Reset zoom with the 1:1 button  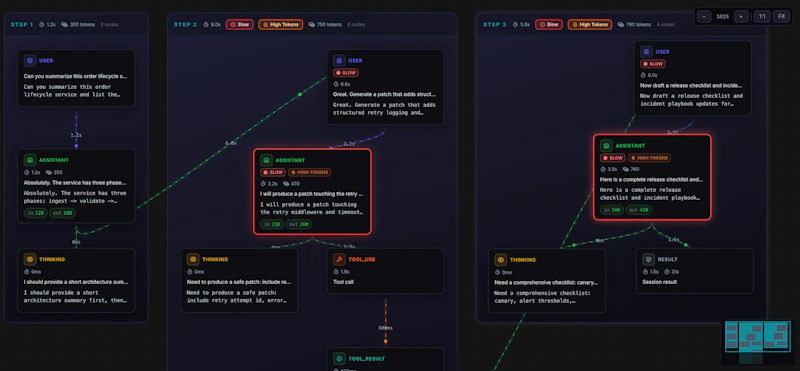[x=762, y=16]
